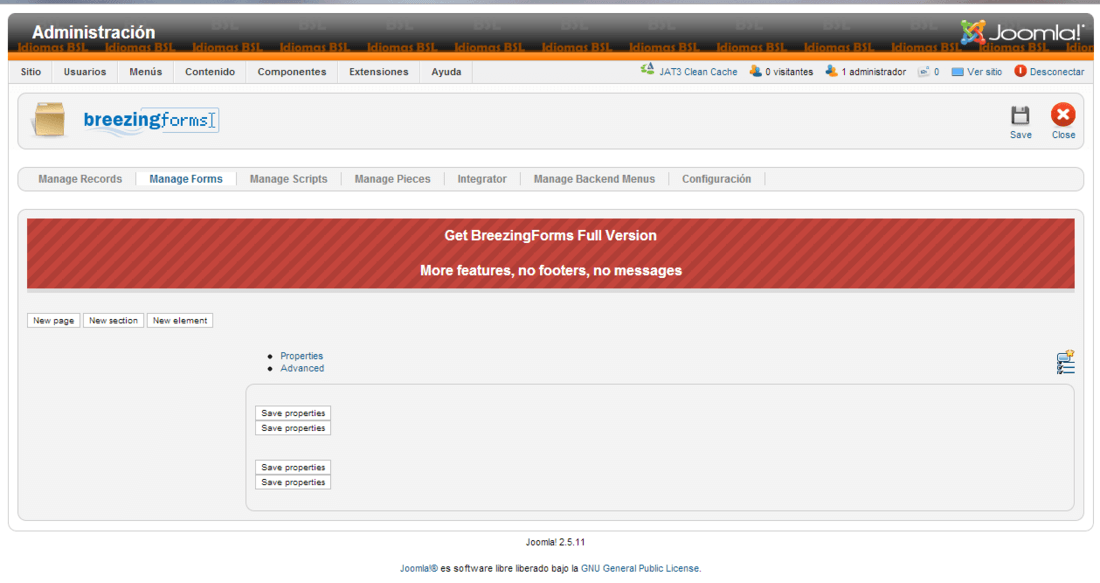The width and height of the screenshot is (1100, 583).
Task: Open the Menús menu
Action: [146, 72]
